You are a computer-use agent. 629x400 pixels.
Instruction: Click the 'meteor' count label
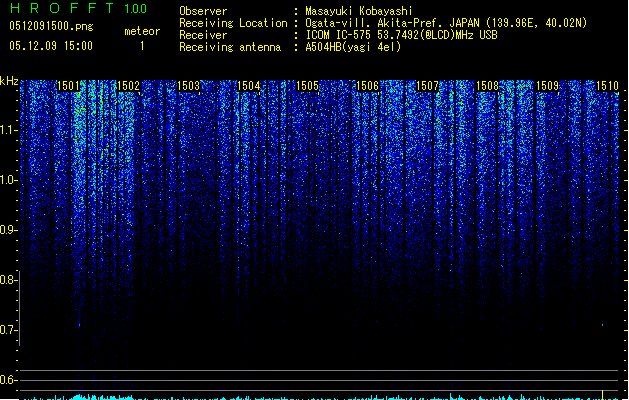142,31
